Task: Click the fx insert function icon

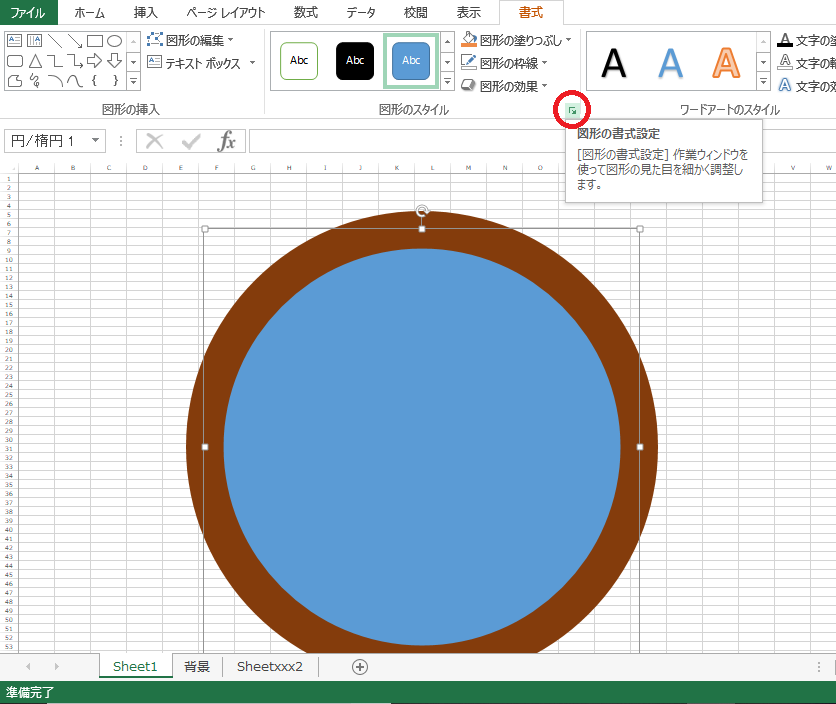Action: click(228, 141)
